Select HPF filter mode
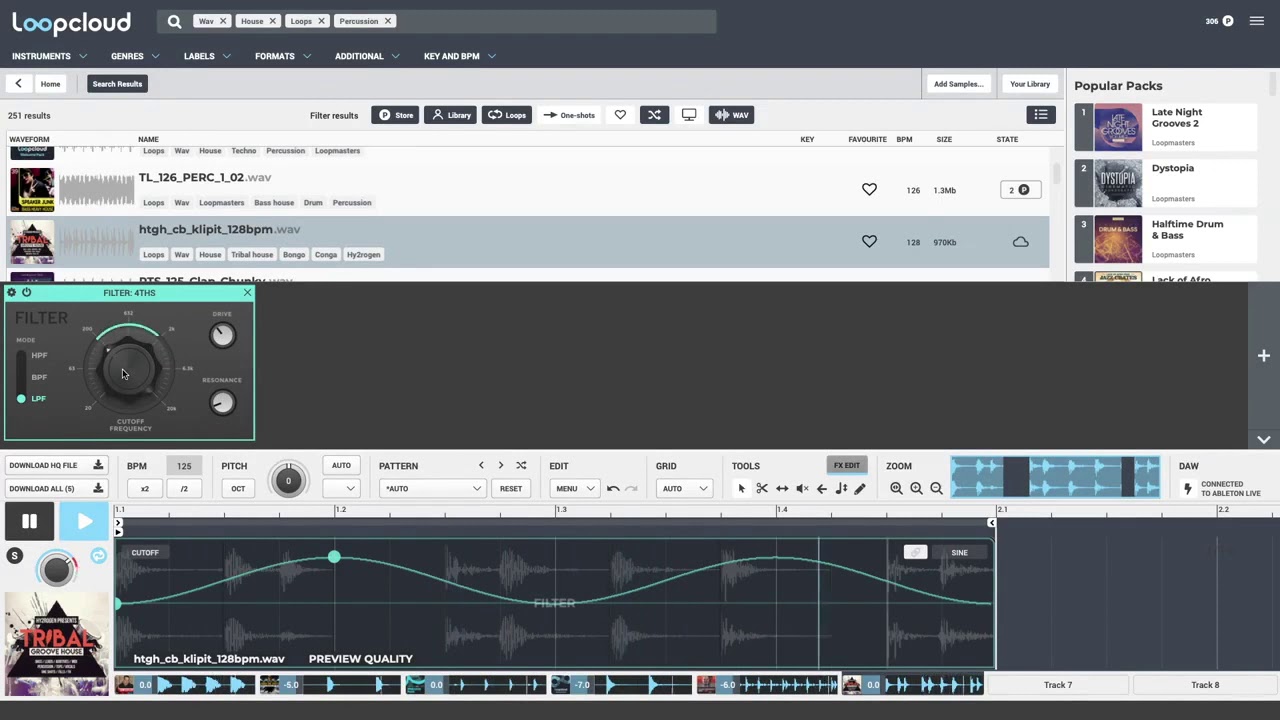Viewport: 1280px width, 720px height. (x=39, y=356)
